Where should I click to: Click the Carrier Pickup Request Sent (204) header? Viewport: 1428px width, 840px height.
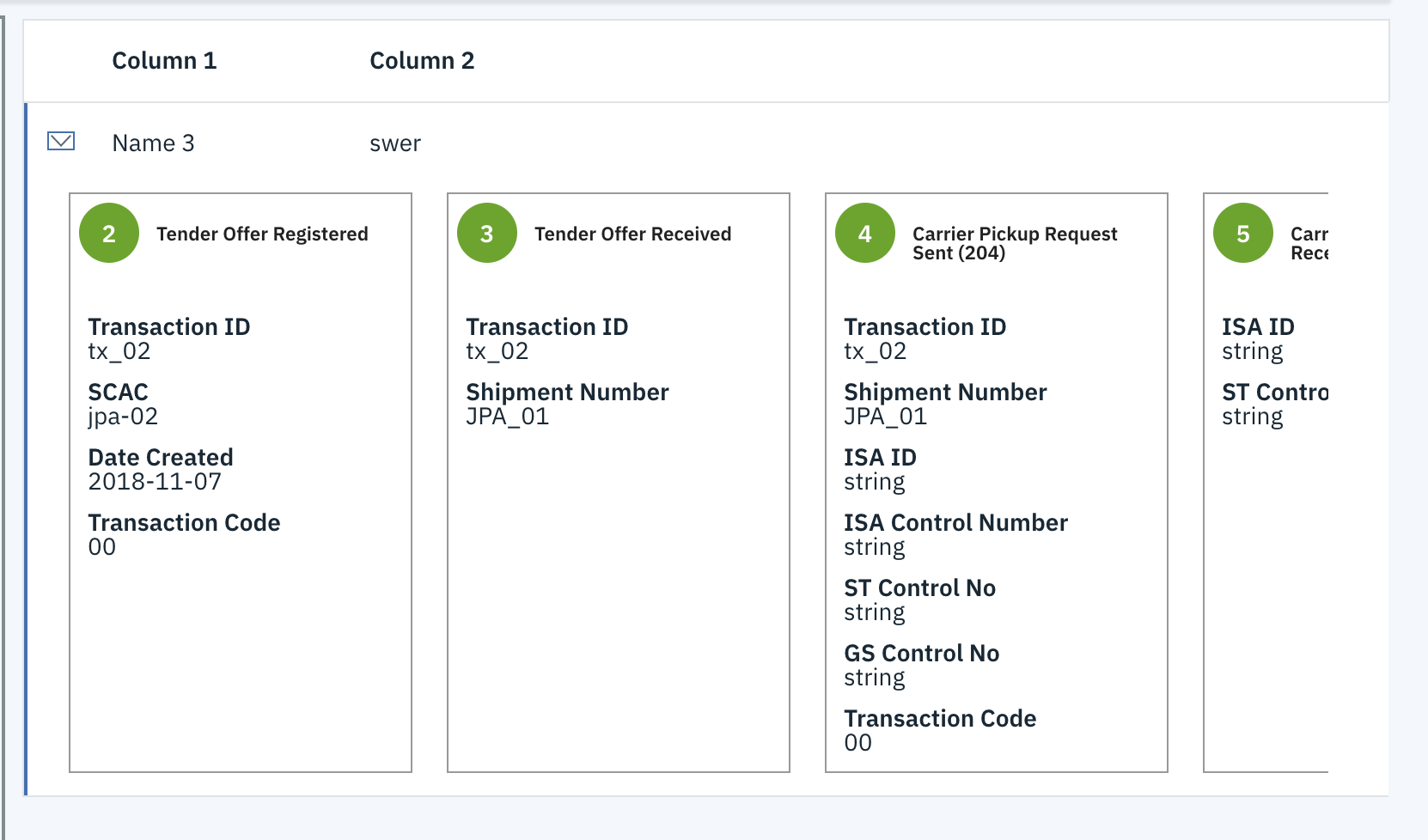pyautogui.click(x=1012, y=244)
